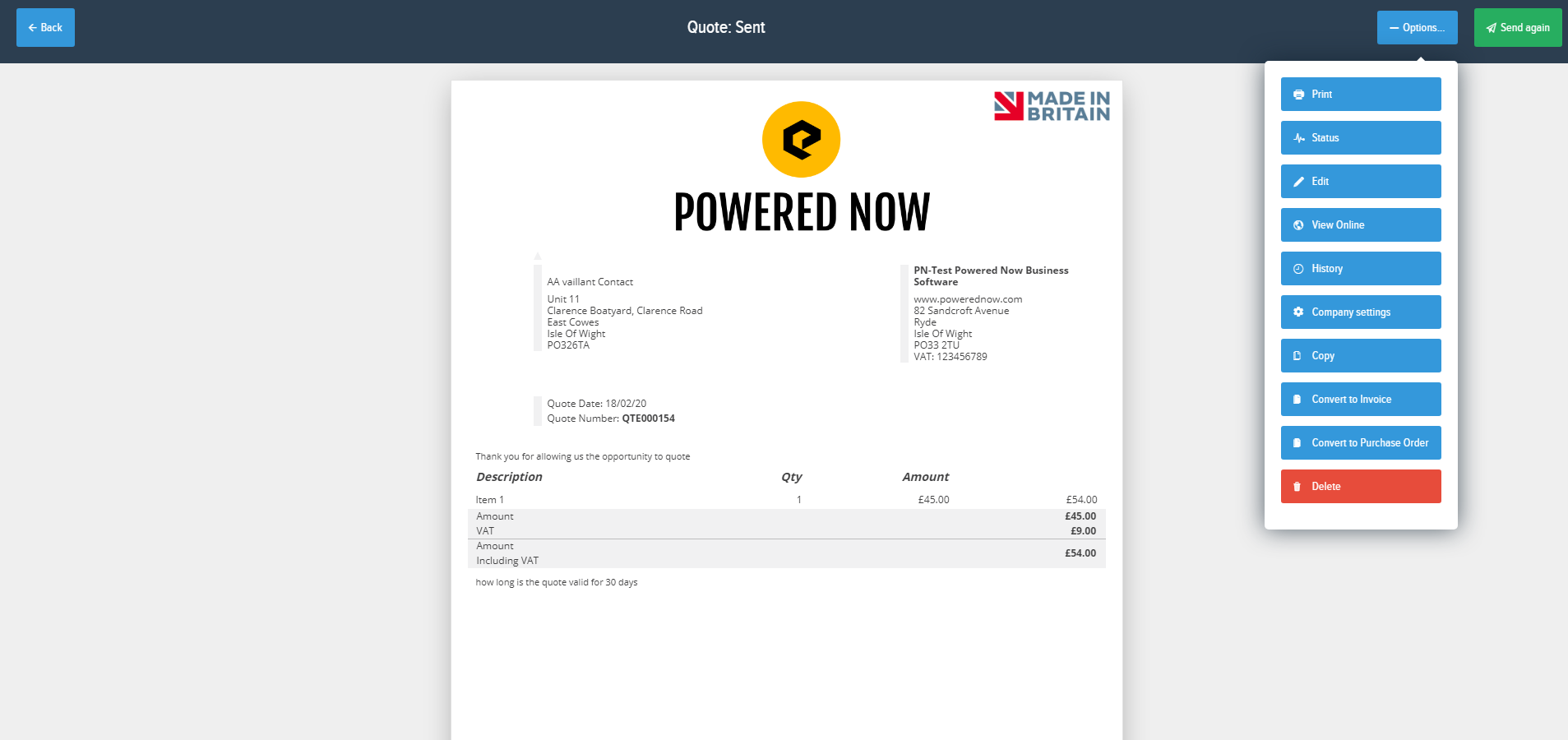The width and height of the screenshot is (1568, 740).
Task: Open Status from the options menu
Action: point(1361,138)
